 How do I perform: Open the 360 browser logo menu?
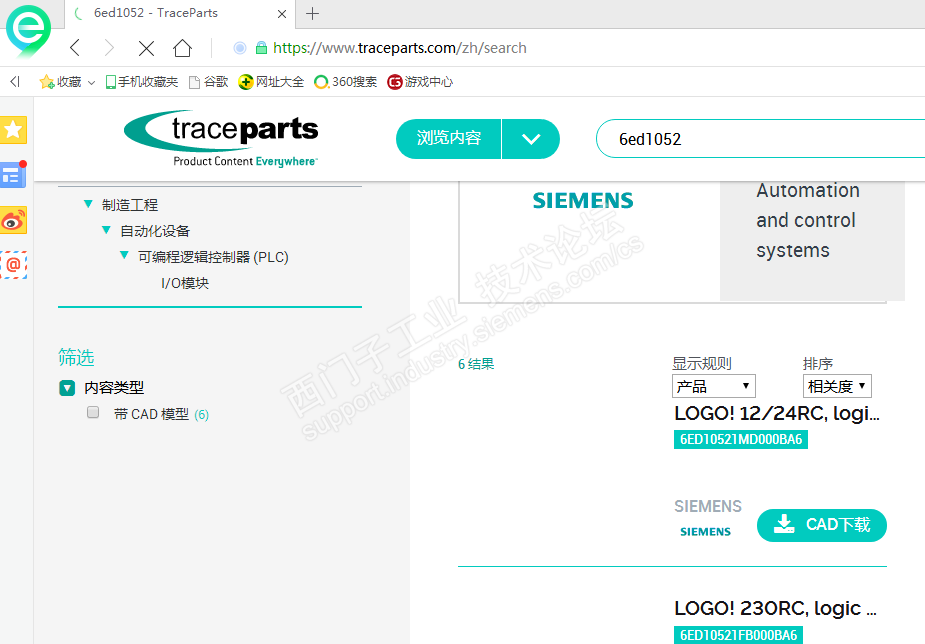[28, 31]
